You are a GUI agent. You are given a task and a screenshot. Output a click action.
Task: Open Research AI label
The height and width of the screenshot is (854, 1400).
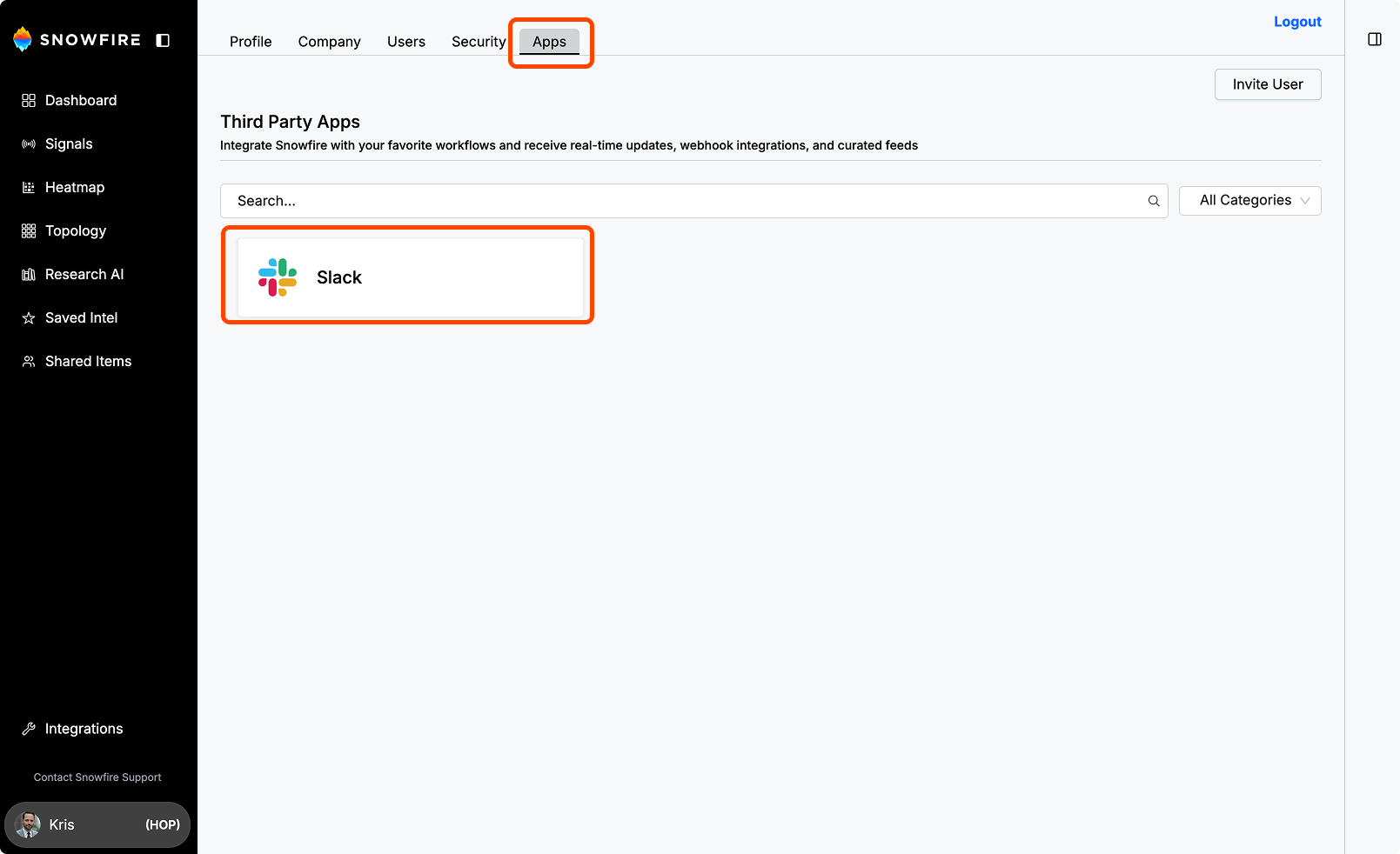click(x=84, y=275)
